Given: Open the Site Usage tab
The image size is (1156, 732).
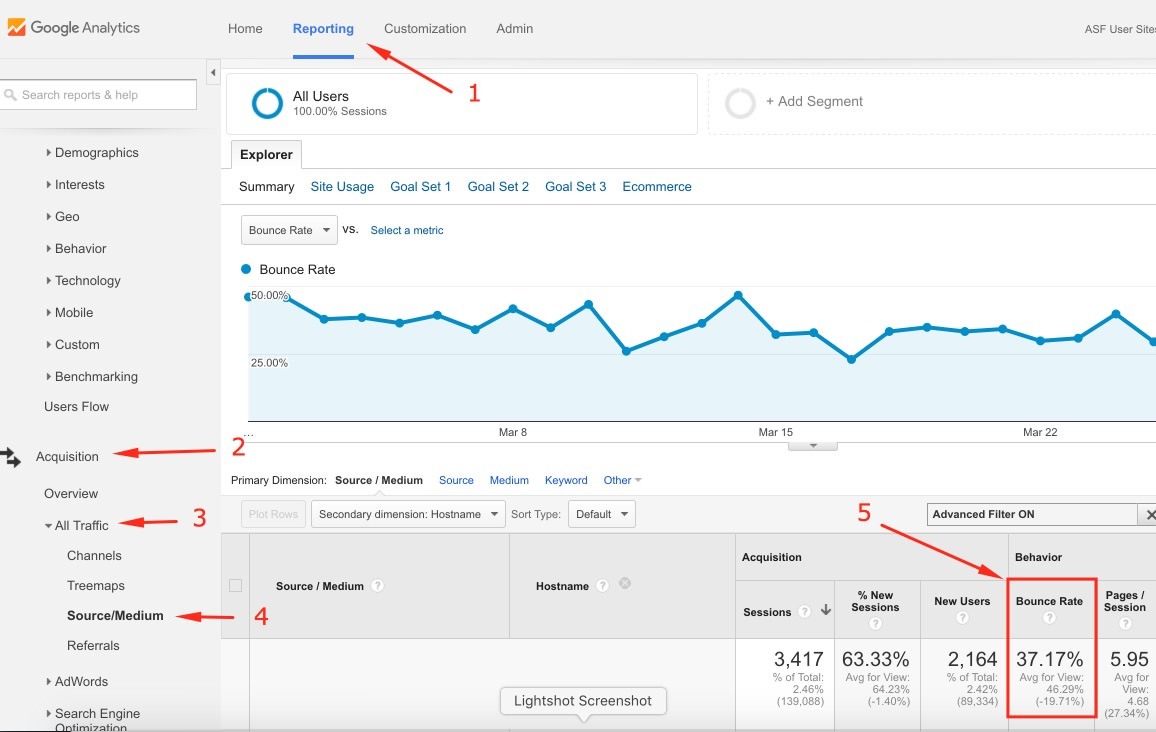Looking at the screenshot, I should tap(342, 186).
